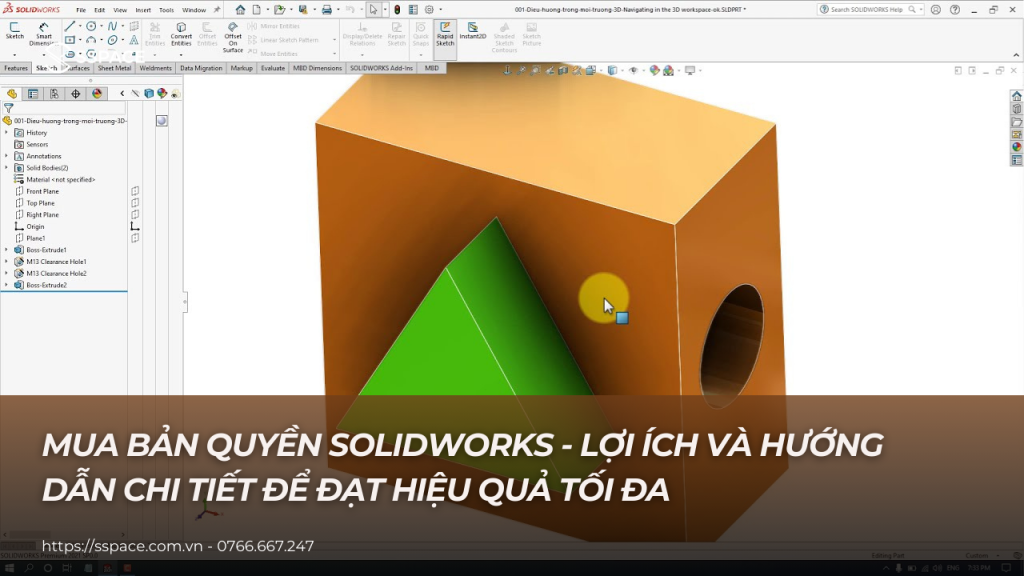
Task: Select the Spline sketch tool
Action: [112, 26]
